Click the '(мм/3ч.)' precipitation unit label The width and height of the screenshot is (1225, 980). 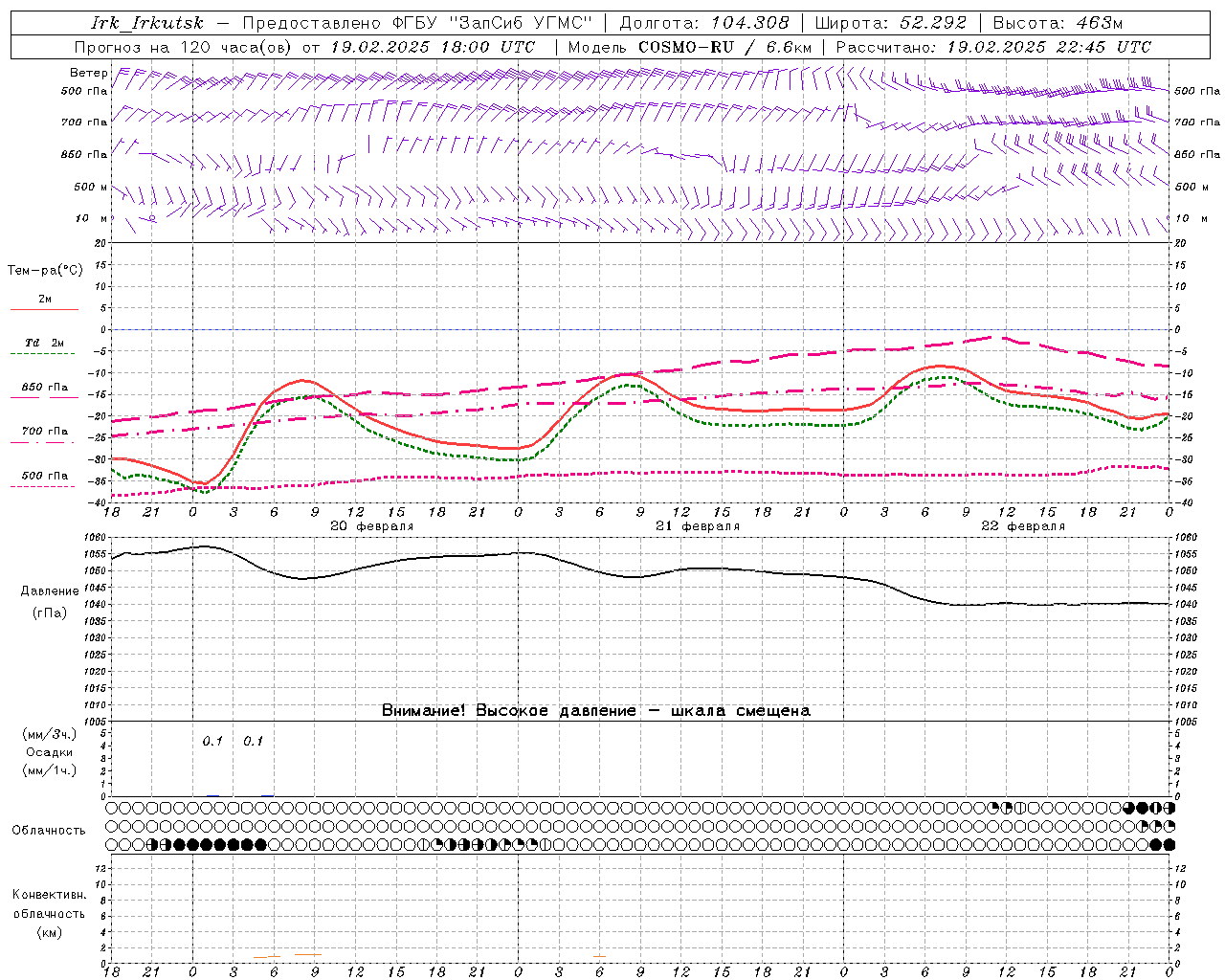coord(50,734)
